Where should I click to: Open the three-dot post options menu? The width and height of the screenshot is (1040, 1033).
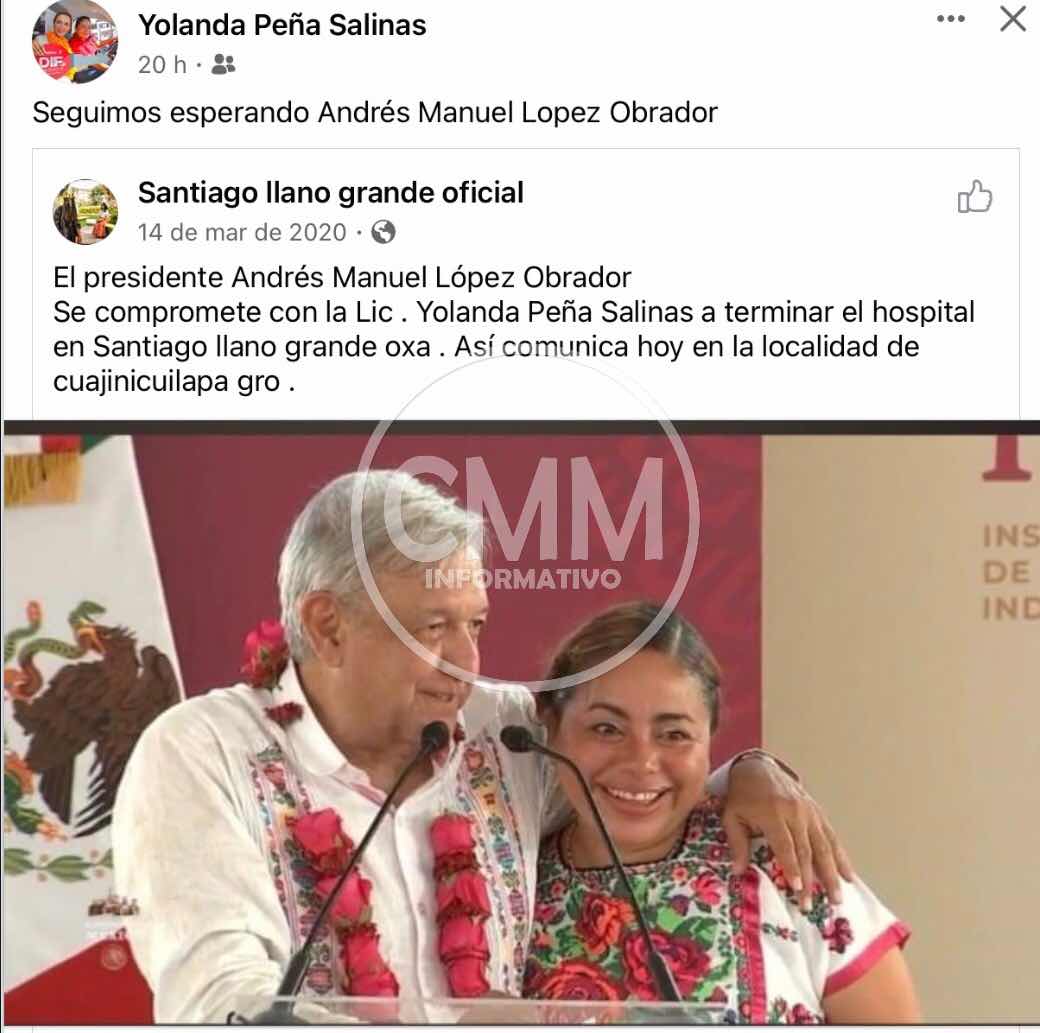950,19
